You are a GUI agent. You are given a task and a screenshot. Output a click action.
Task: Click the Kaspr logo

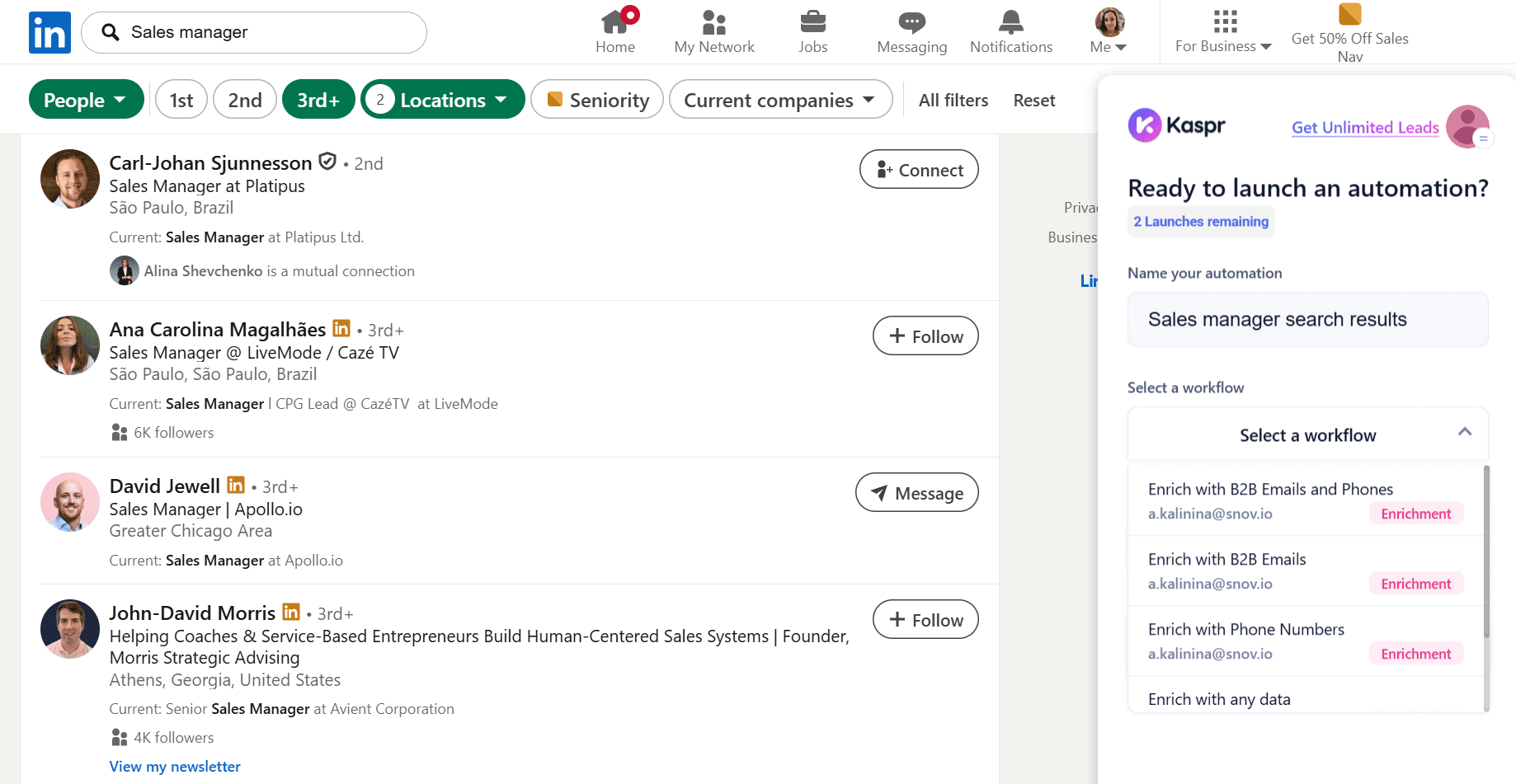1176,125
